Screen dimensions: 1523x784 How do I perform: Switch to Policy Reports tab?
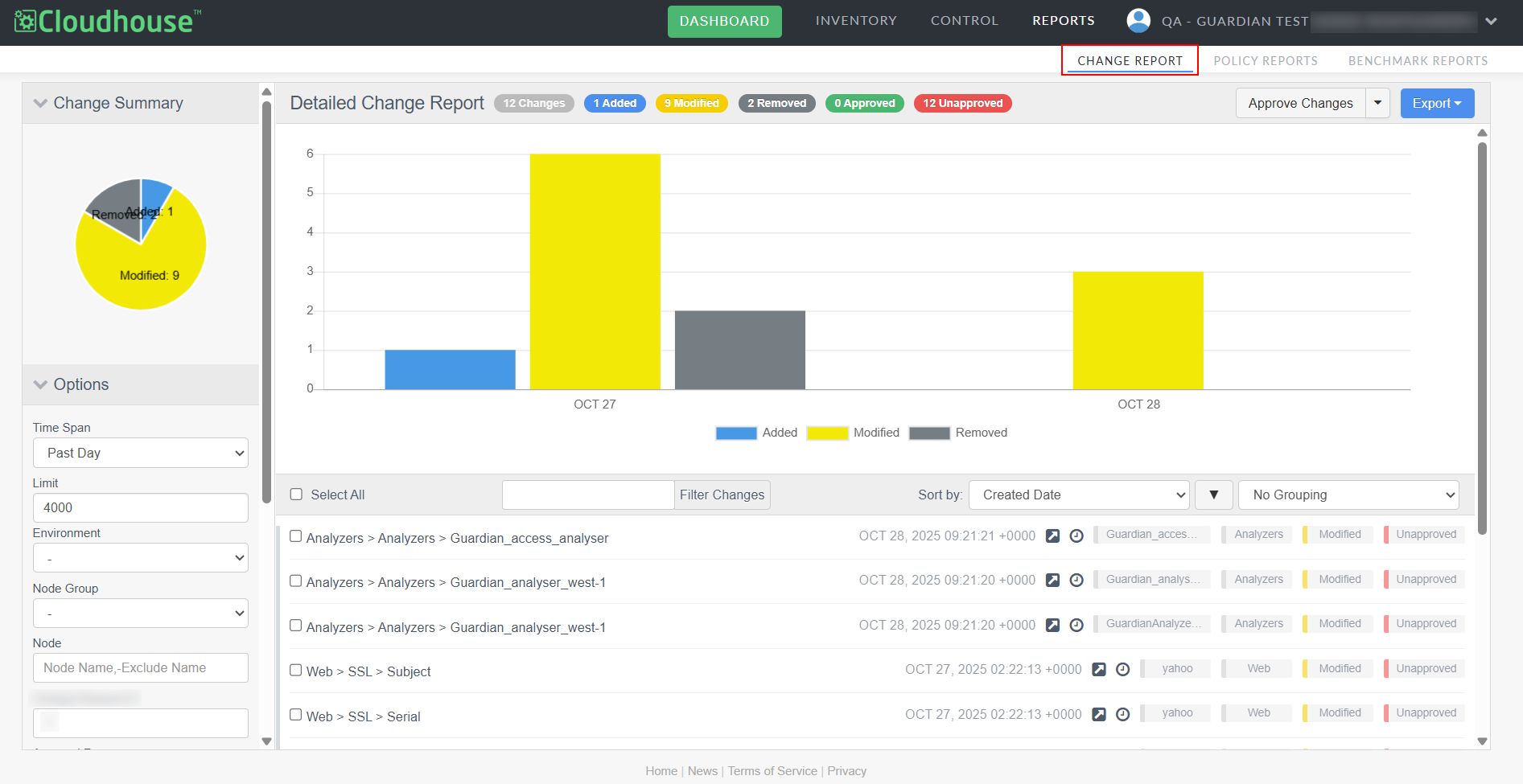coord(1265,61)
